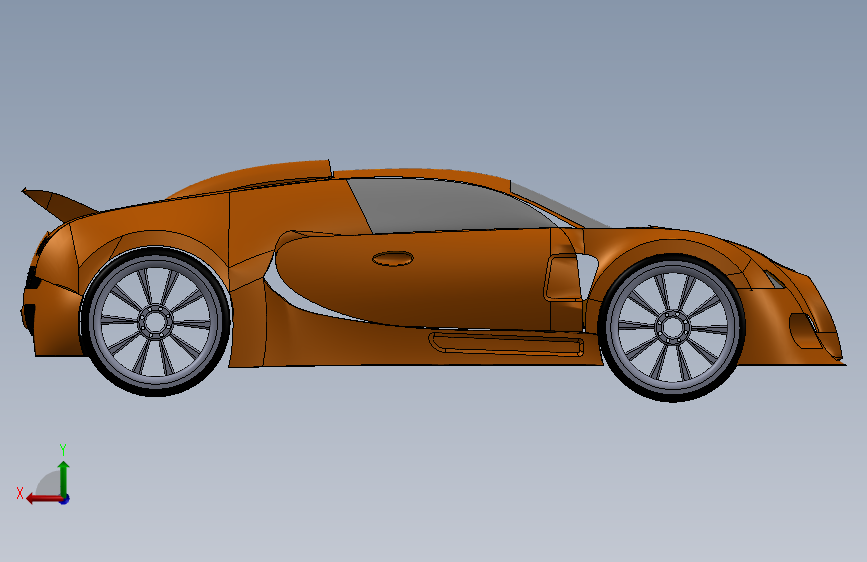
Task: Select the oval door handle on the car
Action: click(x=393, y=258)
